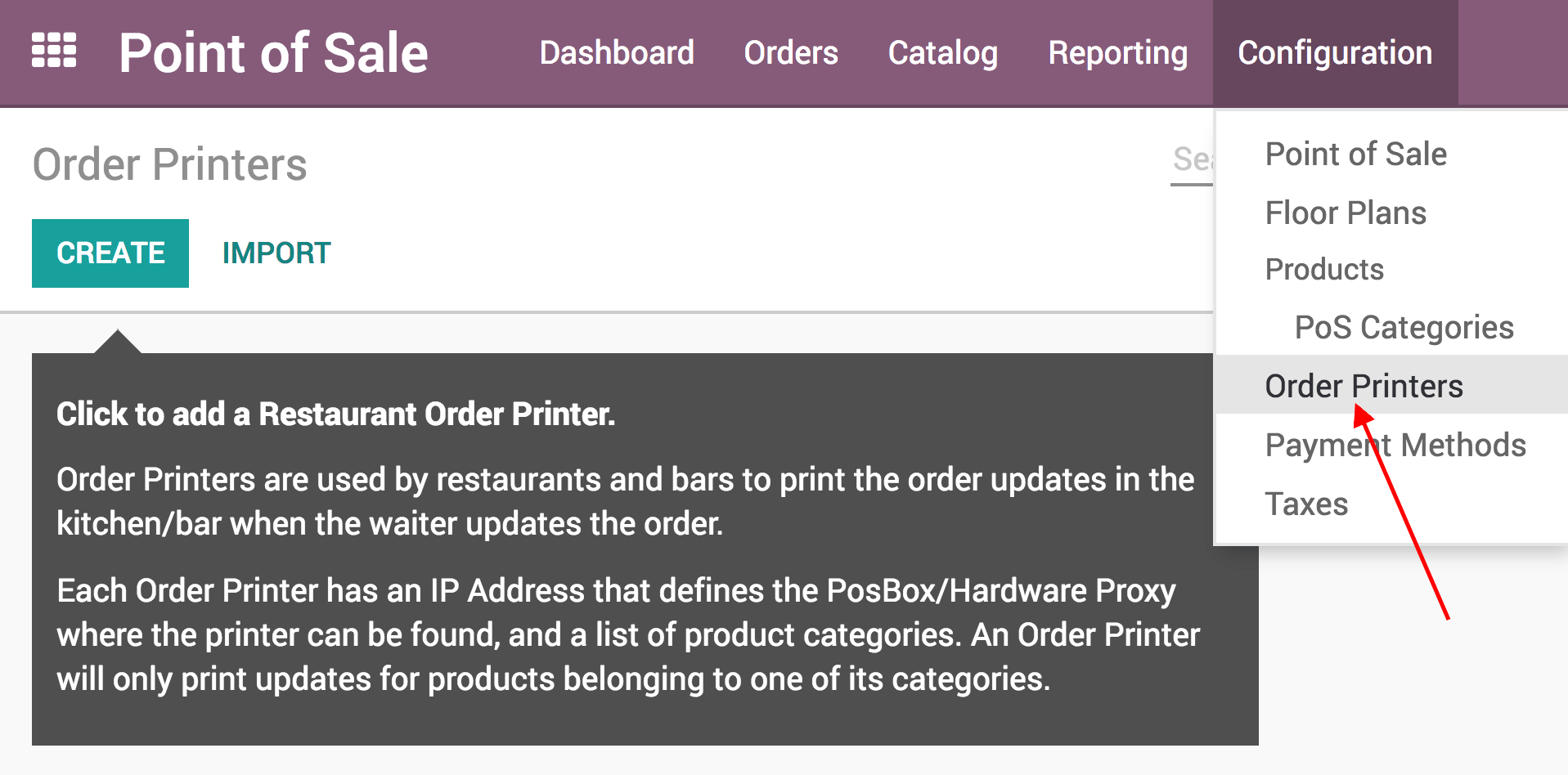Click the Order Printers page heading
The height and width of the screenshot is (775, 1568).
click(x=169, y=164)
